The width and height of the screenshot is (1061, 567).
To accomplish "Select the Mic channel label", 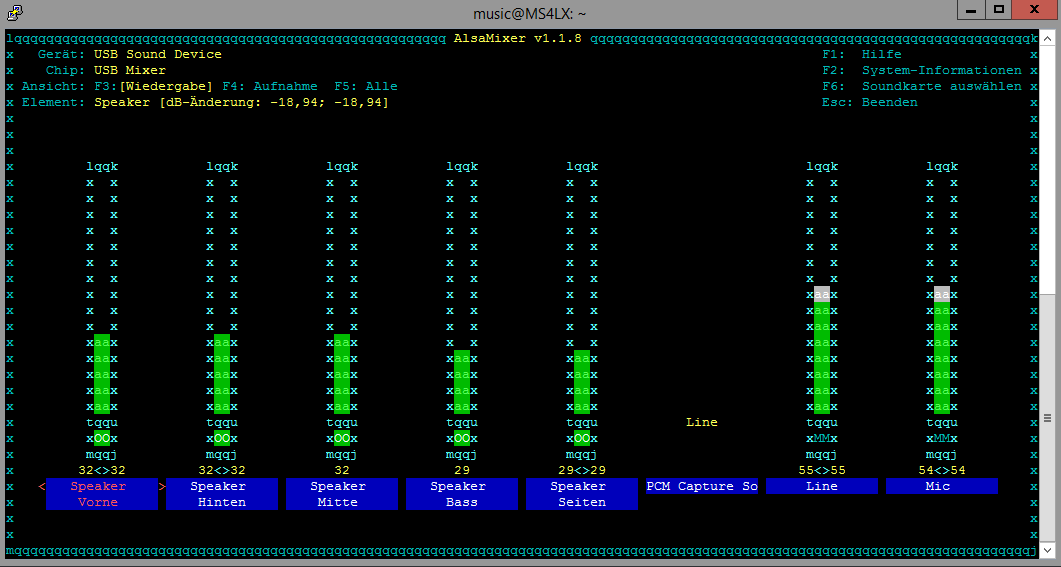I will point(942,486).
